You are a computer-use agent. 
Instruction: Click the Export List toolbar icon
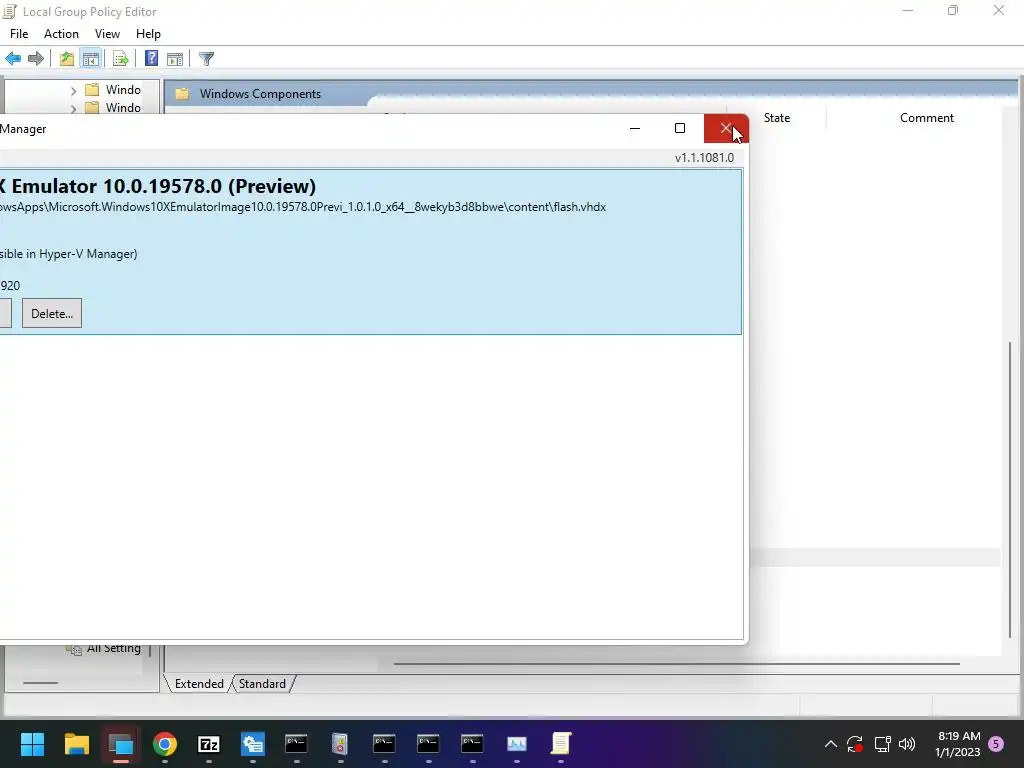121,59
